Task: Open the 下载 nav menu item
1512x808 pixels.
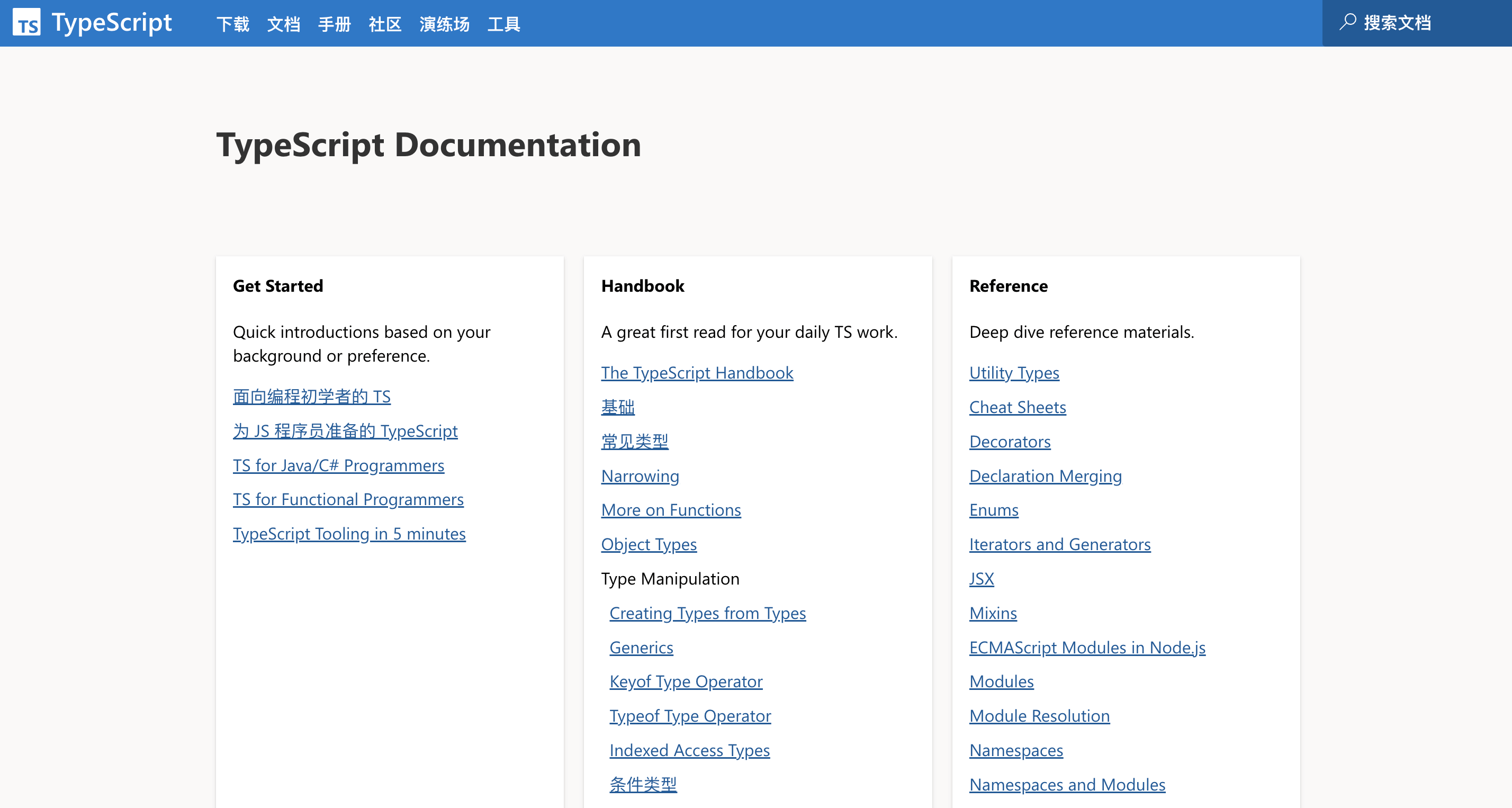Action: [x=233, y=24]
